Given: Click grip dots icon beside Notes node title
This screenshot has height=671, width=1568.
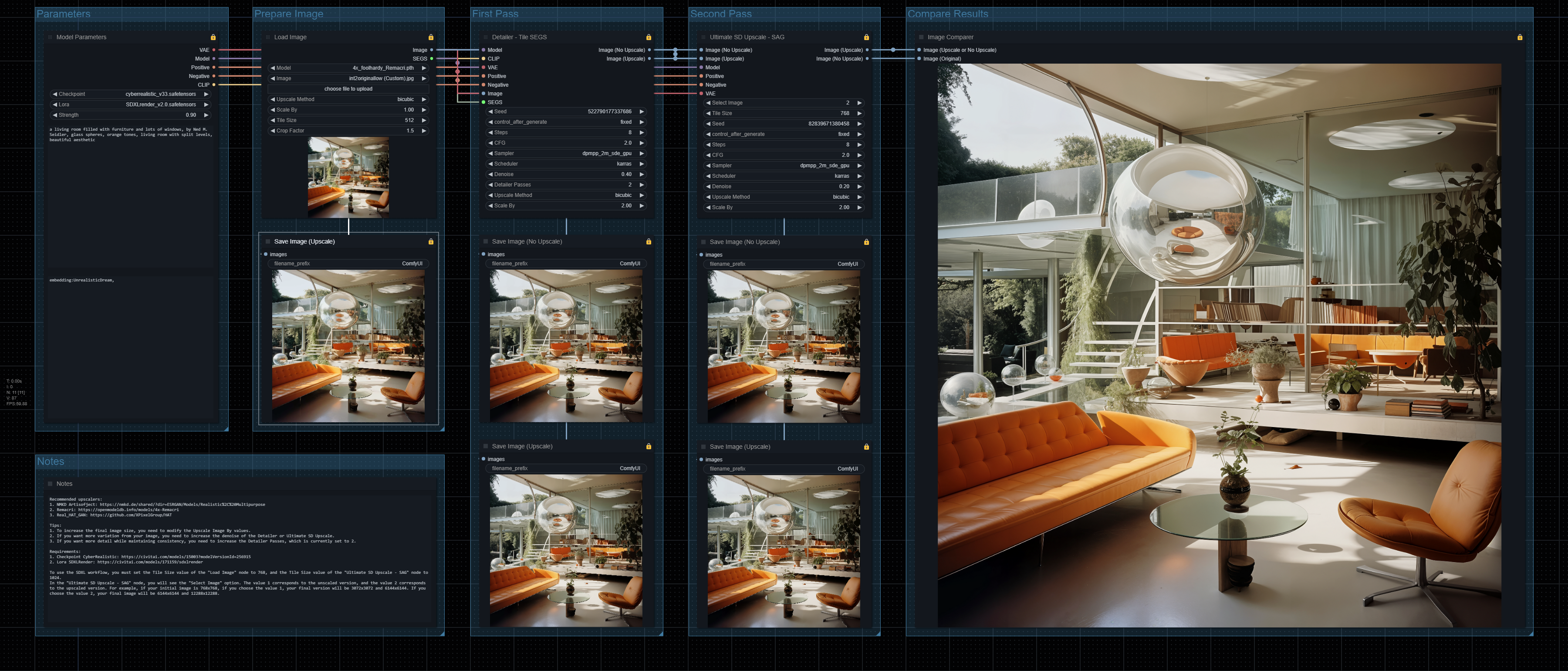Looking at the screenshot, I should coord(50,484).
